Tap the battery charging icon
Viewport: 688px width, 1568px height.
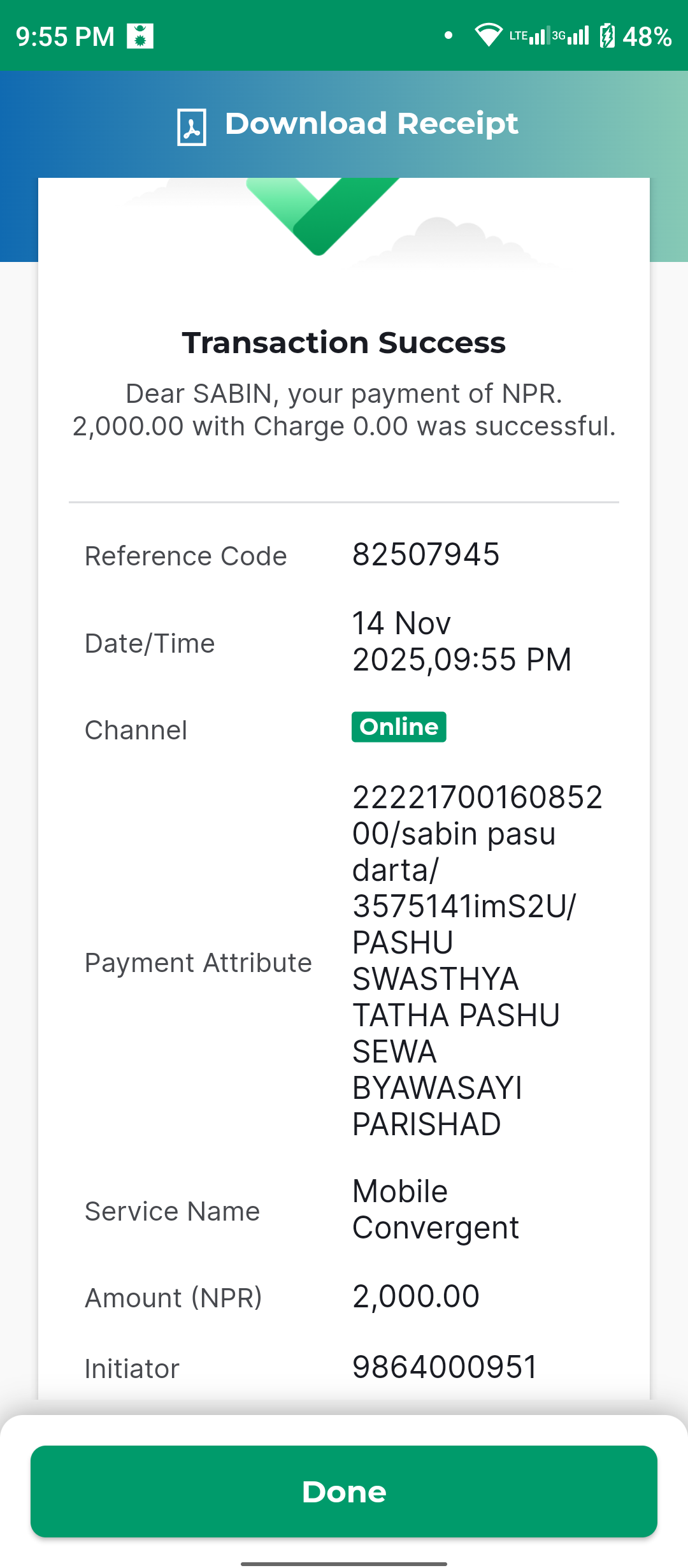607,36
